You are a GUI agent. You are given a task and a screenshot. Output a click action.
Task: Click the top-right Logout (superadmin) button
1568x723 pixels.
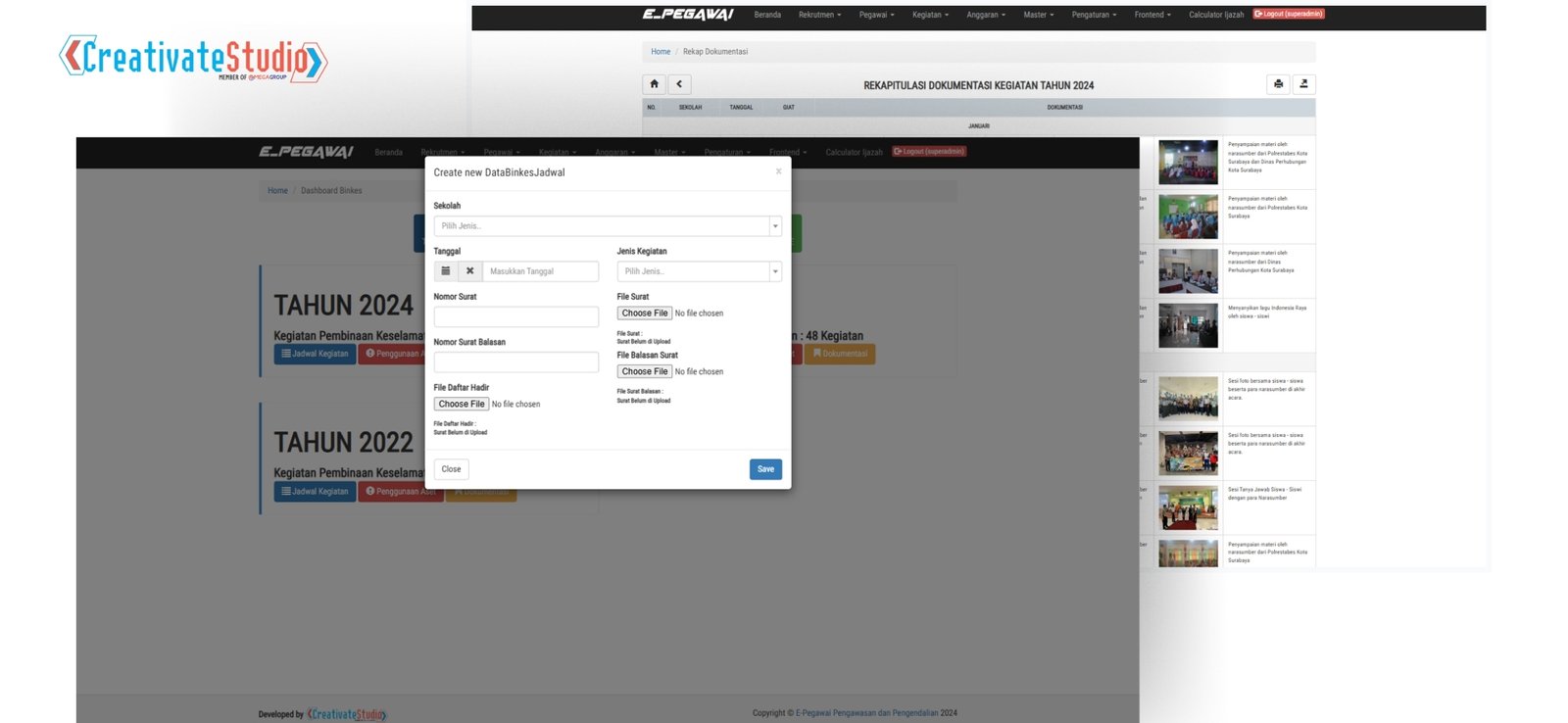(1289, 14)
